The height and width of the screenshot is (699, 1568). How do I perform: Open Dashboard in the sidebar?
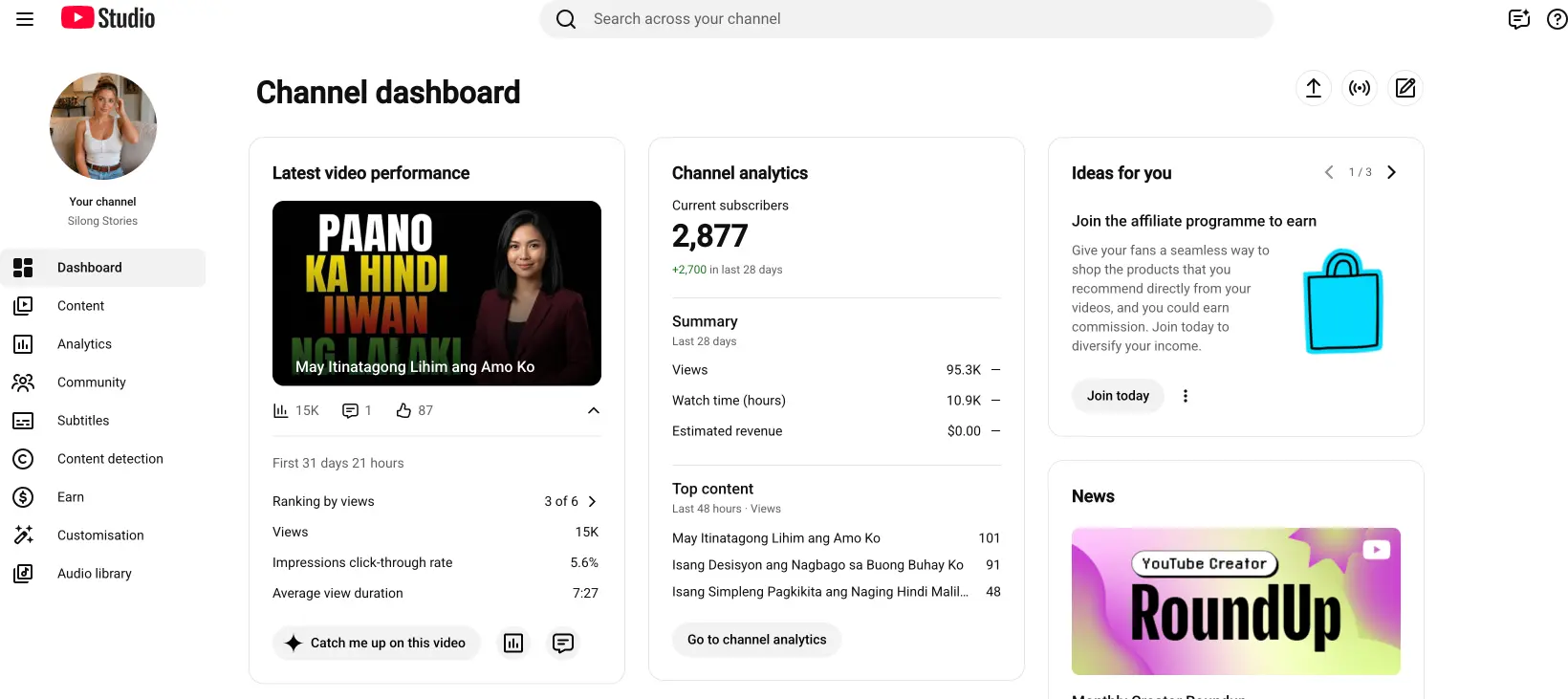(103, 268)
